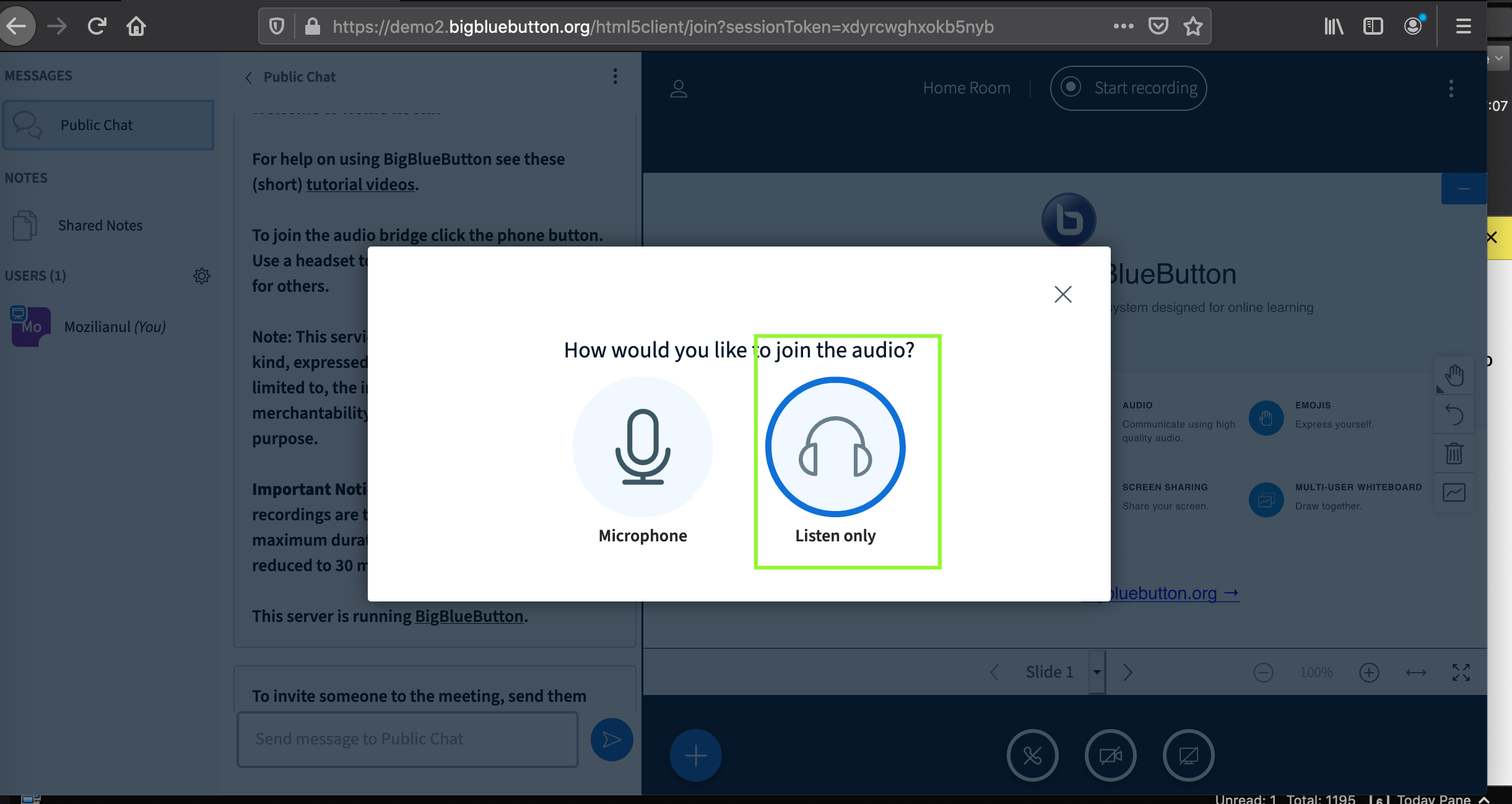This screenshot has height=804, width=1512.
Task: Join audio with the phone button
Action: click(1033, 755)
